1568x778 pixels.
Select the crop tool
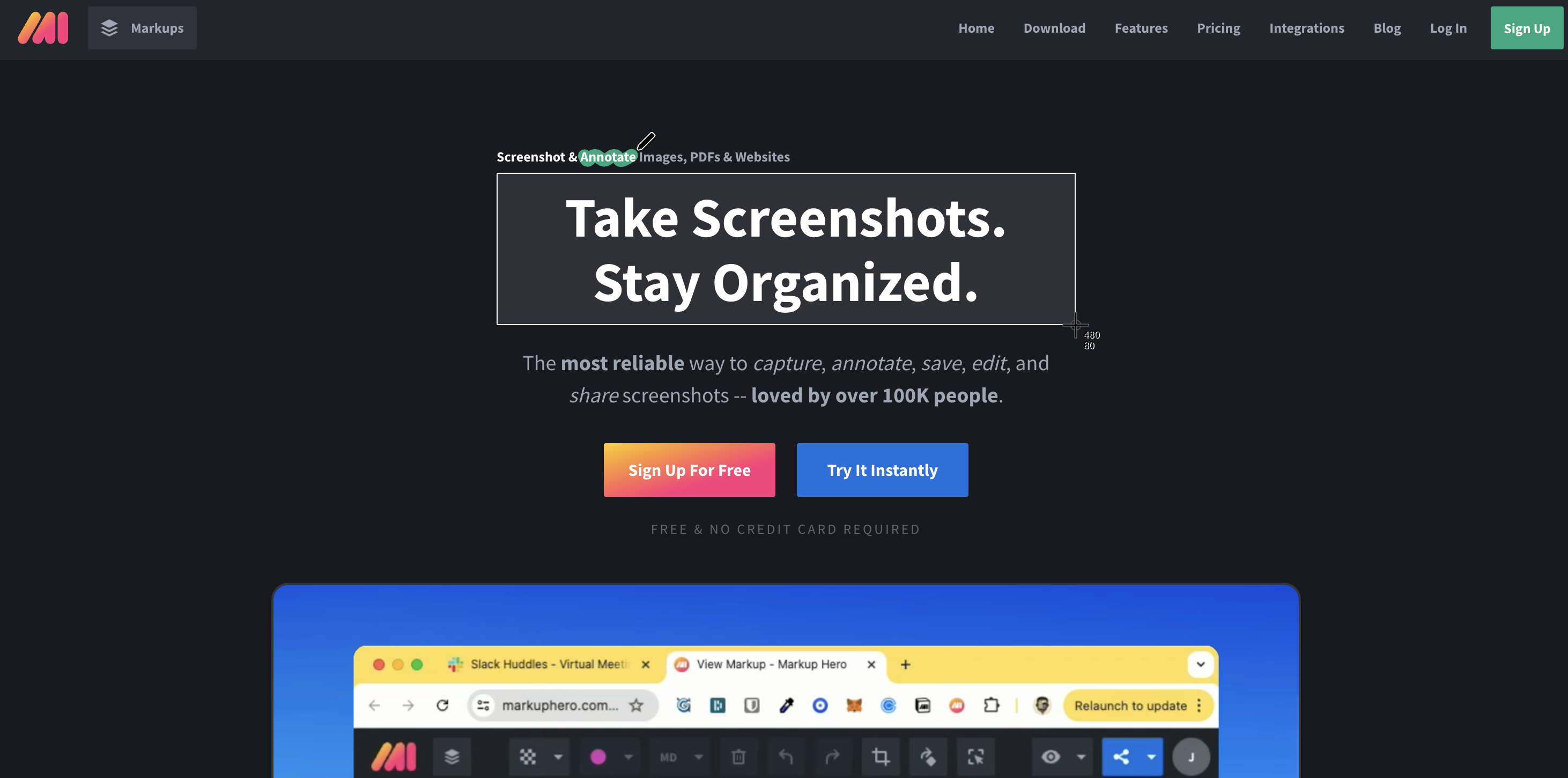coord(880,757)
